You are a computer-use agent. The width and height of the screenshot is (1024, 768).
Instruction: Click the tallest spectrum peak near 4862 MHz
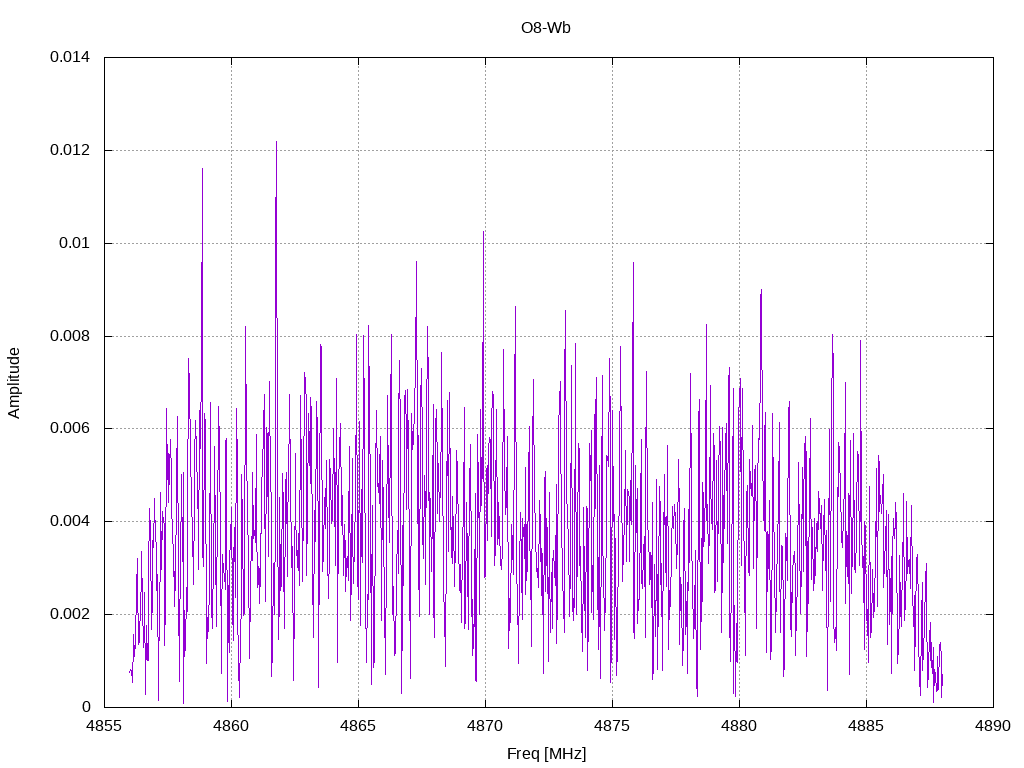coord(276,142)
